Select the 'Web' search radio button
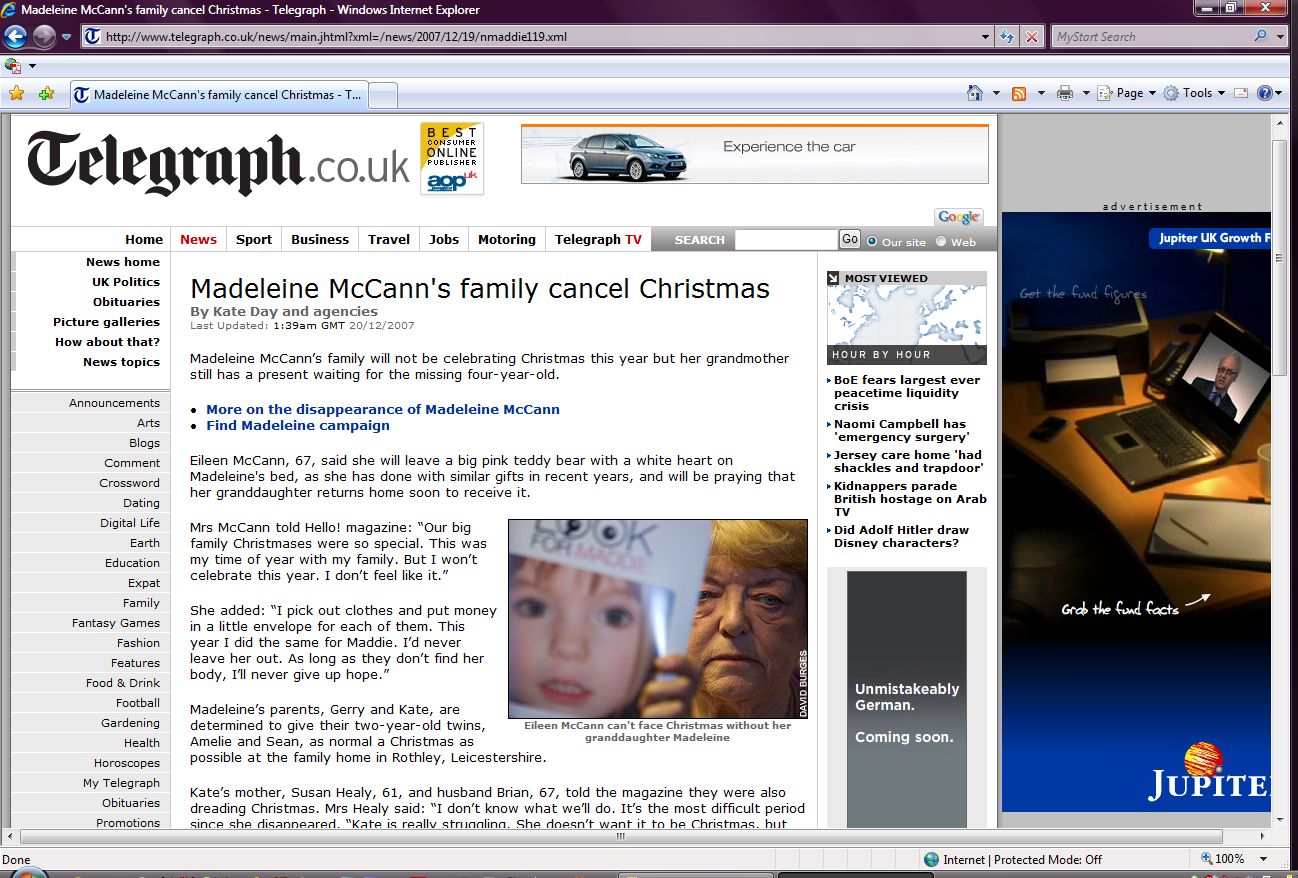This screenshot has width=1298, height=878. point(941,241)
